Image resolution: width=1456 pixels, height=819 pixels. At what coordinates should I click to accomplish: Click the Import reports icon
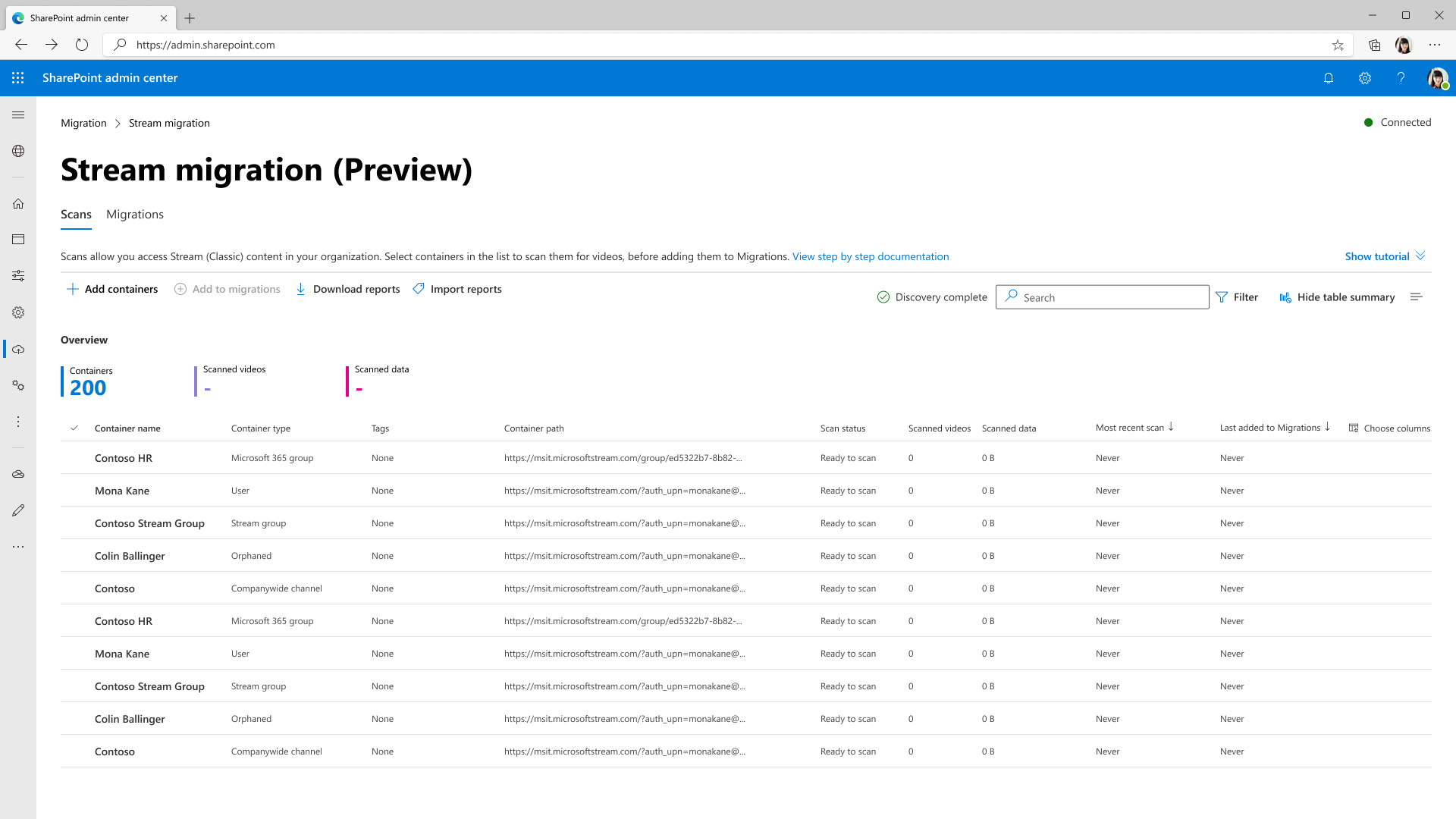click(418, 289)
